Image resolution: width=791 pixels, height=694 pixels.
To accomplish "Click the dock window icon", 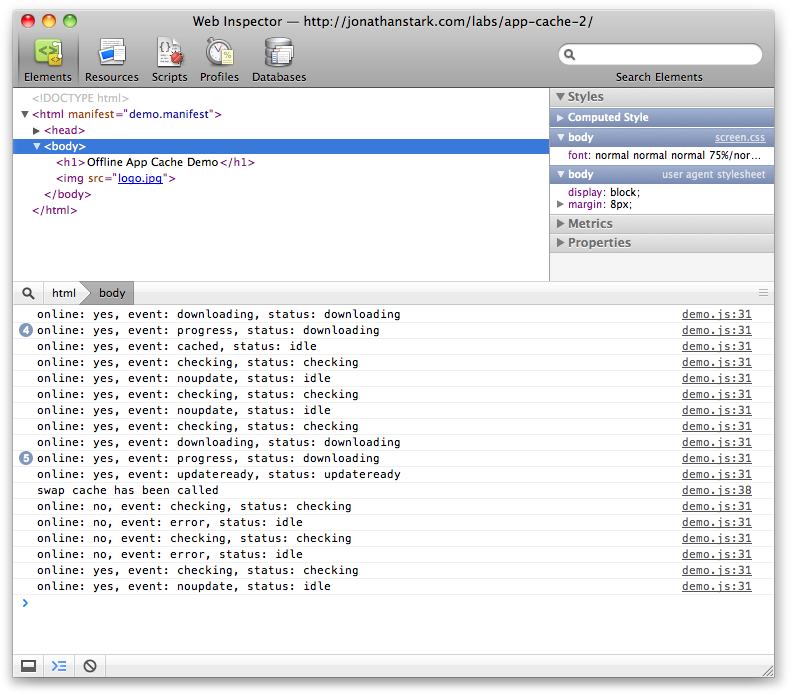I will point(29,666).
